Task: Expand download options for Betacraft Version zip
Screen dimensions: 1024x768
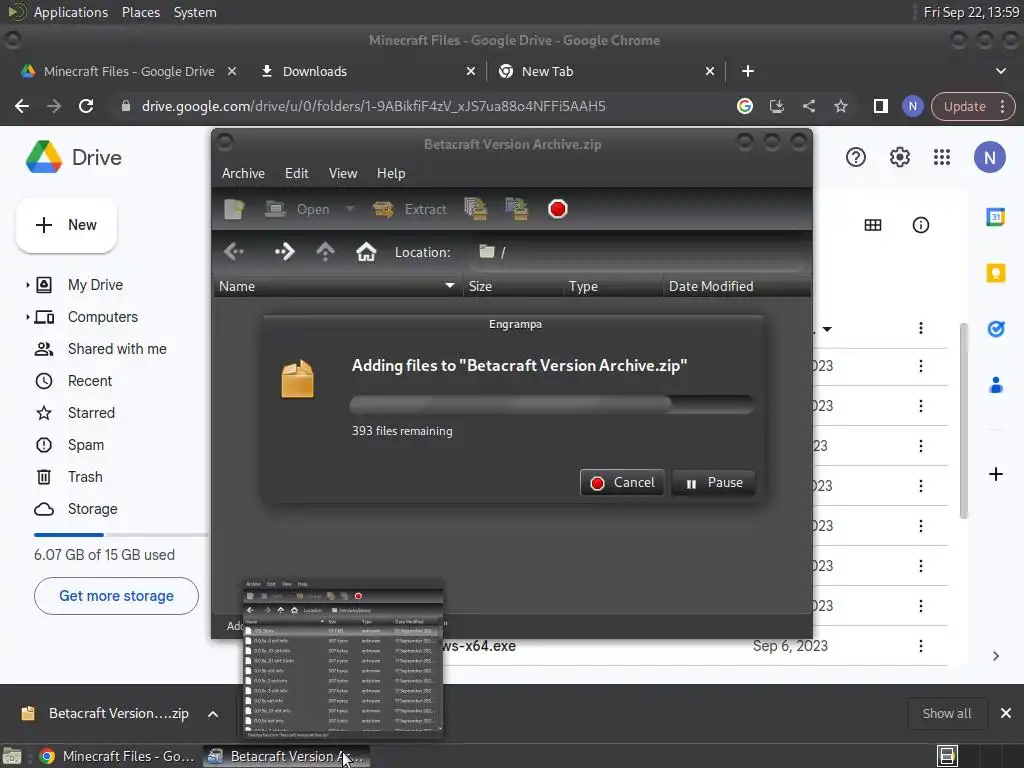Action: 213,714
